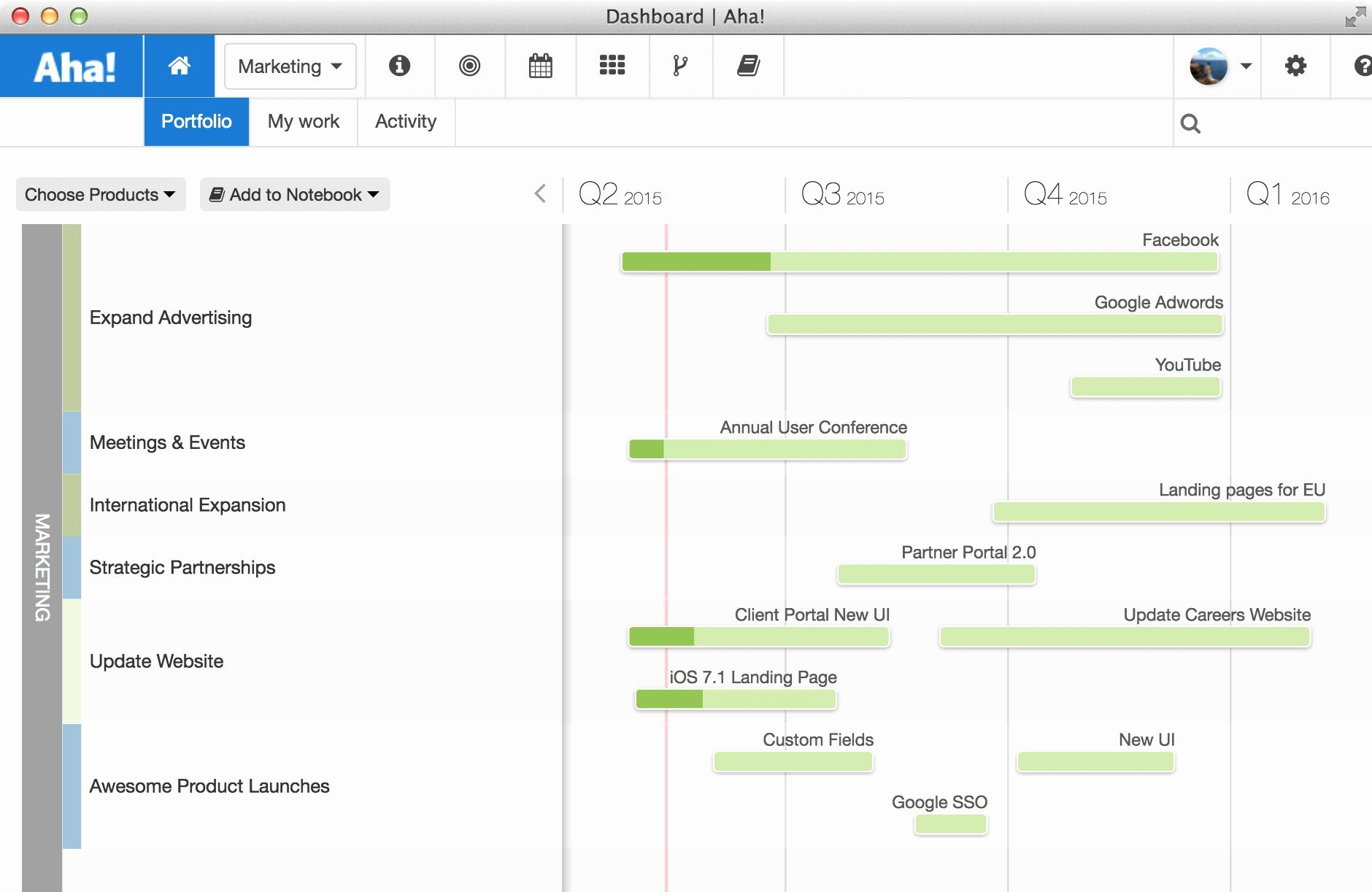
Task: Select the branch roadmap icon
Action: pos(680,66)
